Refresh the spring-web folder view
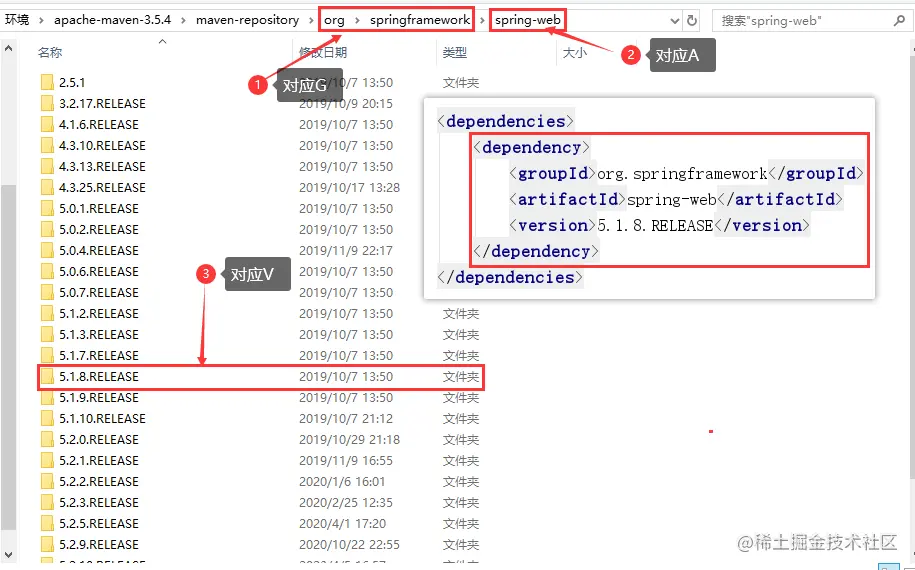Image resolution: width=915 pixels, height=570 pixels. (x=692, y=20)
